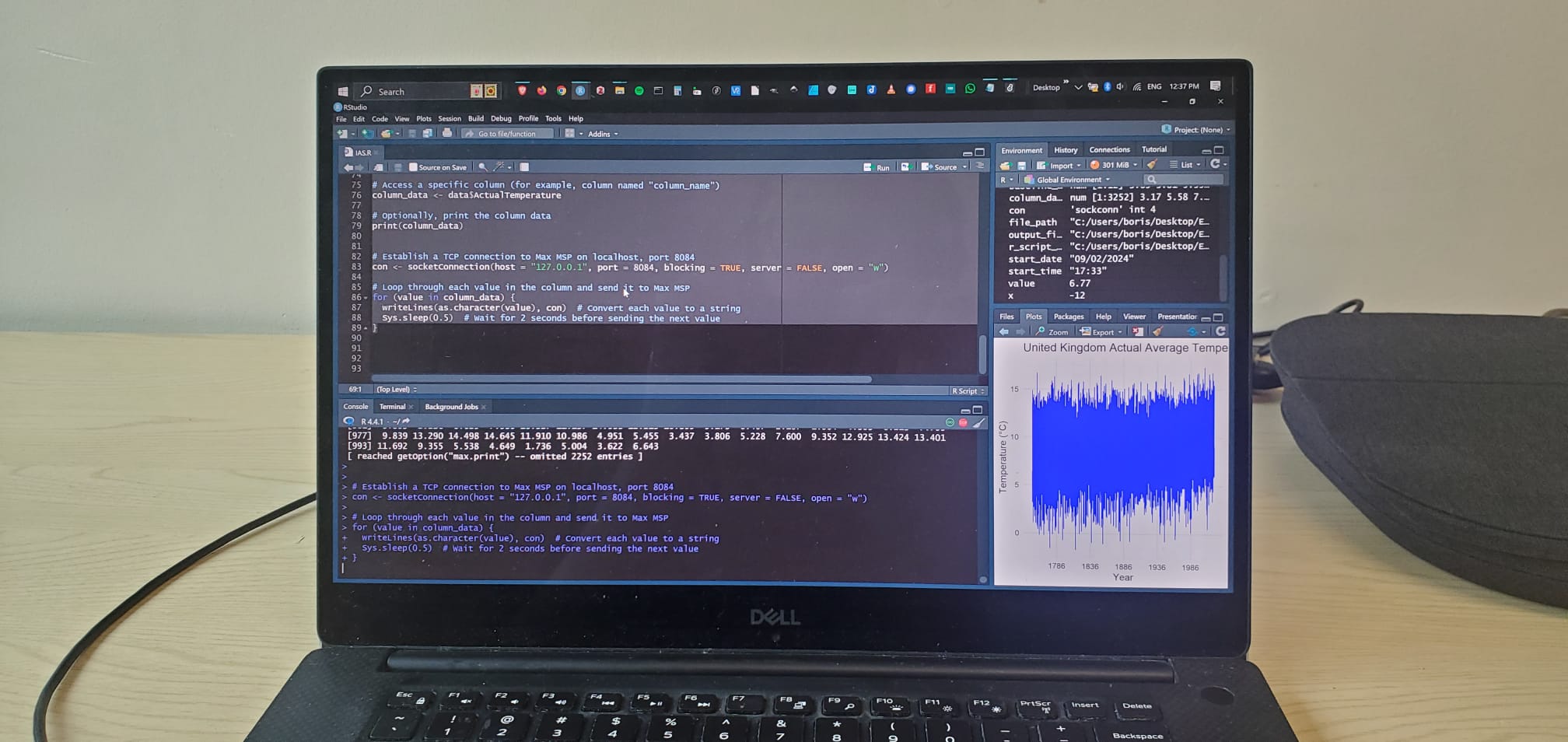Switch to the History tab
Image resolution: width=1568 pixels, height=742 pixels.
pyautogui.click(x=1065, y=150)
